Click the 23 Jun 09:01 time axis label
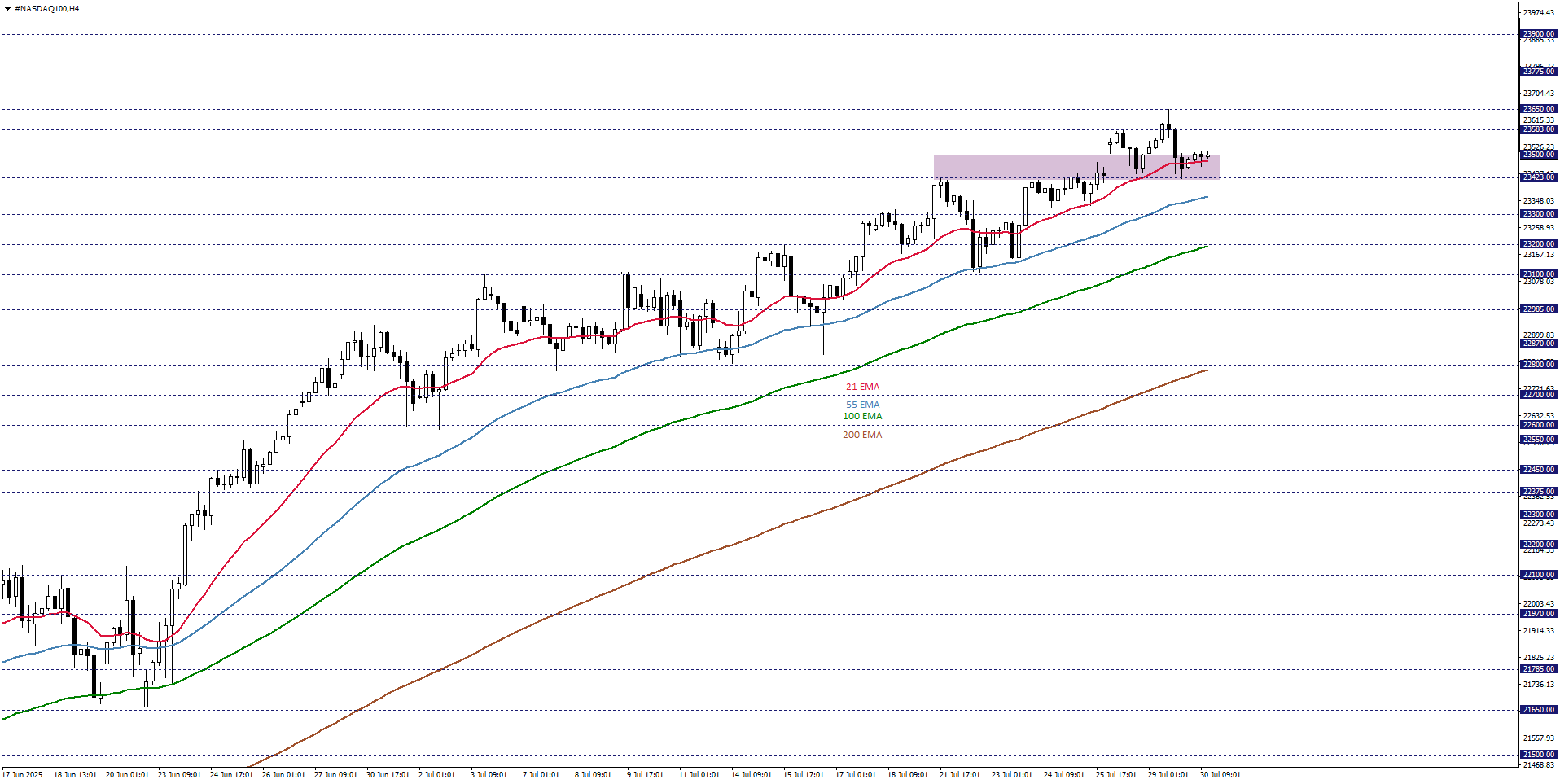The height and width of the screenshot is (784, 1560). [179, 775]
